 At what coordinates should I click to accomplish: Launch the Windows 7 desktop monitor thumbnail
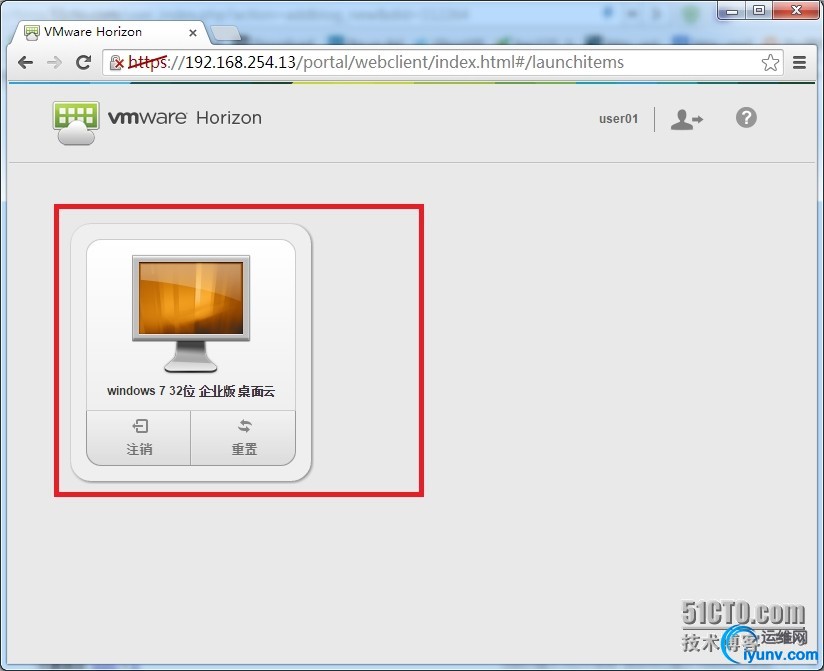click(191, 313)
